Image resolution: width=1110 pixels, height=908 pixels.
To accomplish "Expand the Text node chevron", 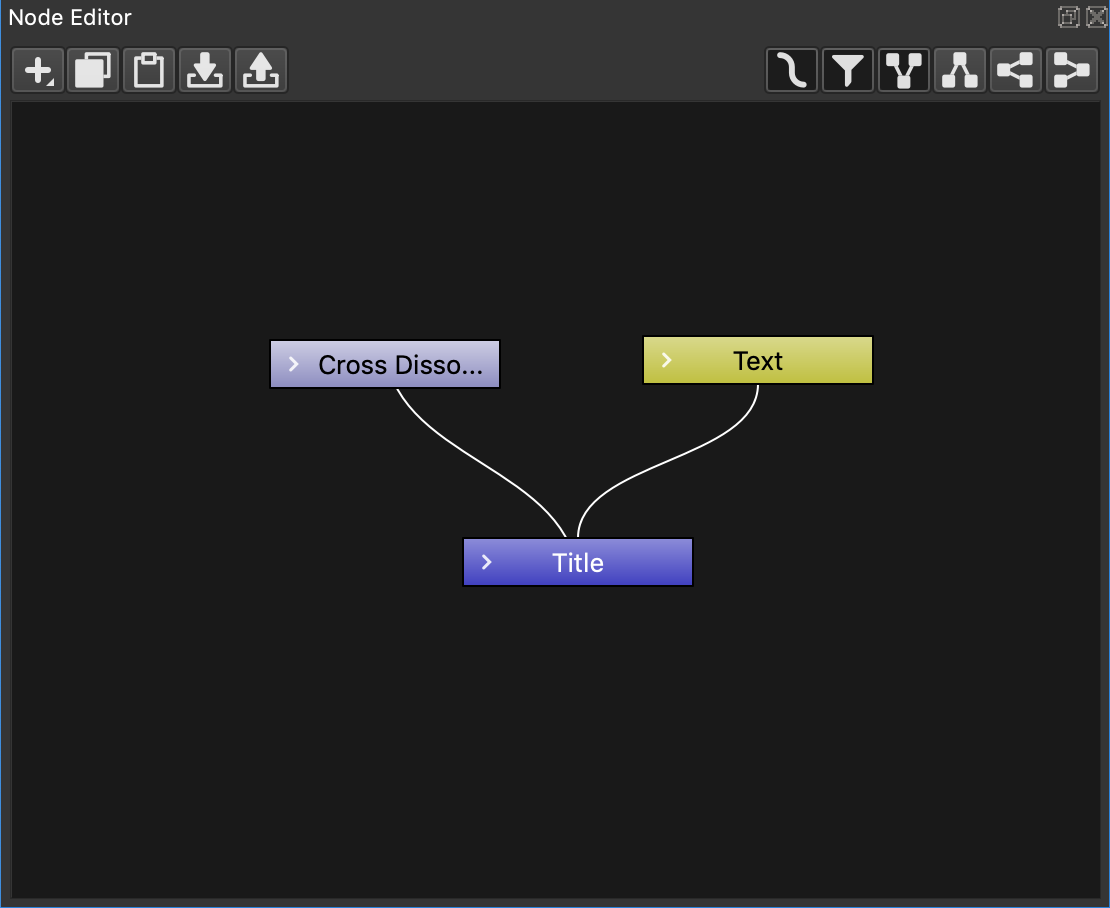I will (x=666, y=360).
